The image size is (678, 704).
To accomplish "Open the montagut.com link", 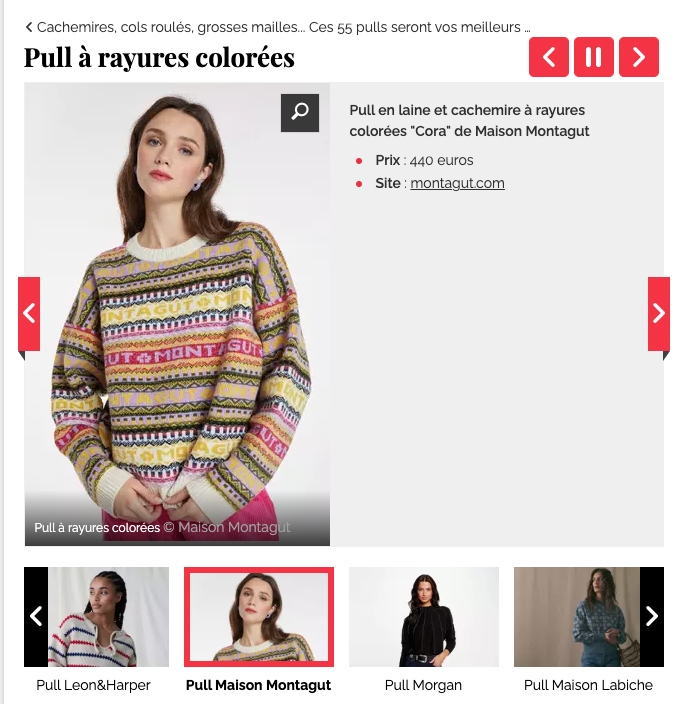I will point(457,183).
